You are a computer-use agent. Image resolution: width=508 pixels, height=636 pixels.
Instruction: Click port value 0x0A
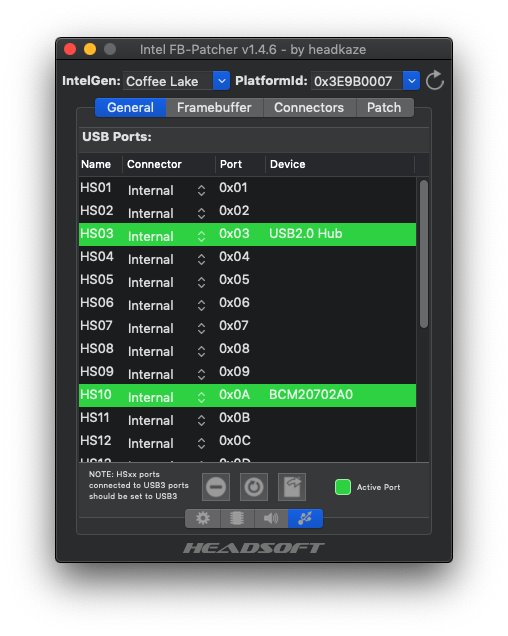tap(235, 395)
